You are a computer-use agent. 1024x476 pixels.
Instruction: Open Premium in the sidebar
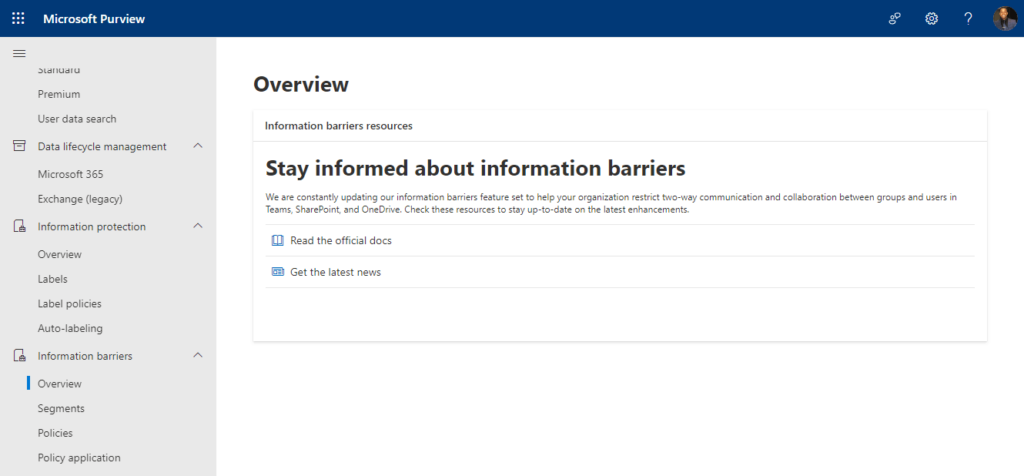[x=59, y=94]
